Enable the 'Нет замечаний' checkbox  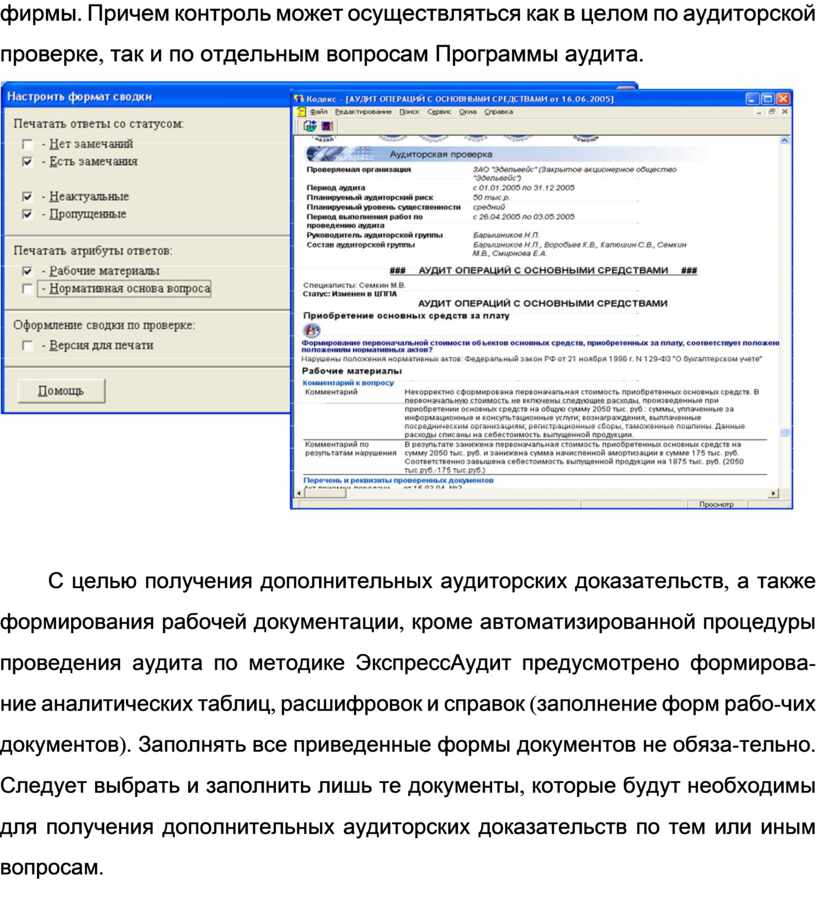coord(27,144)
